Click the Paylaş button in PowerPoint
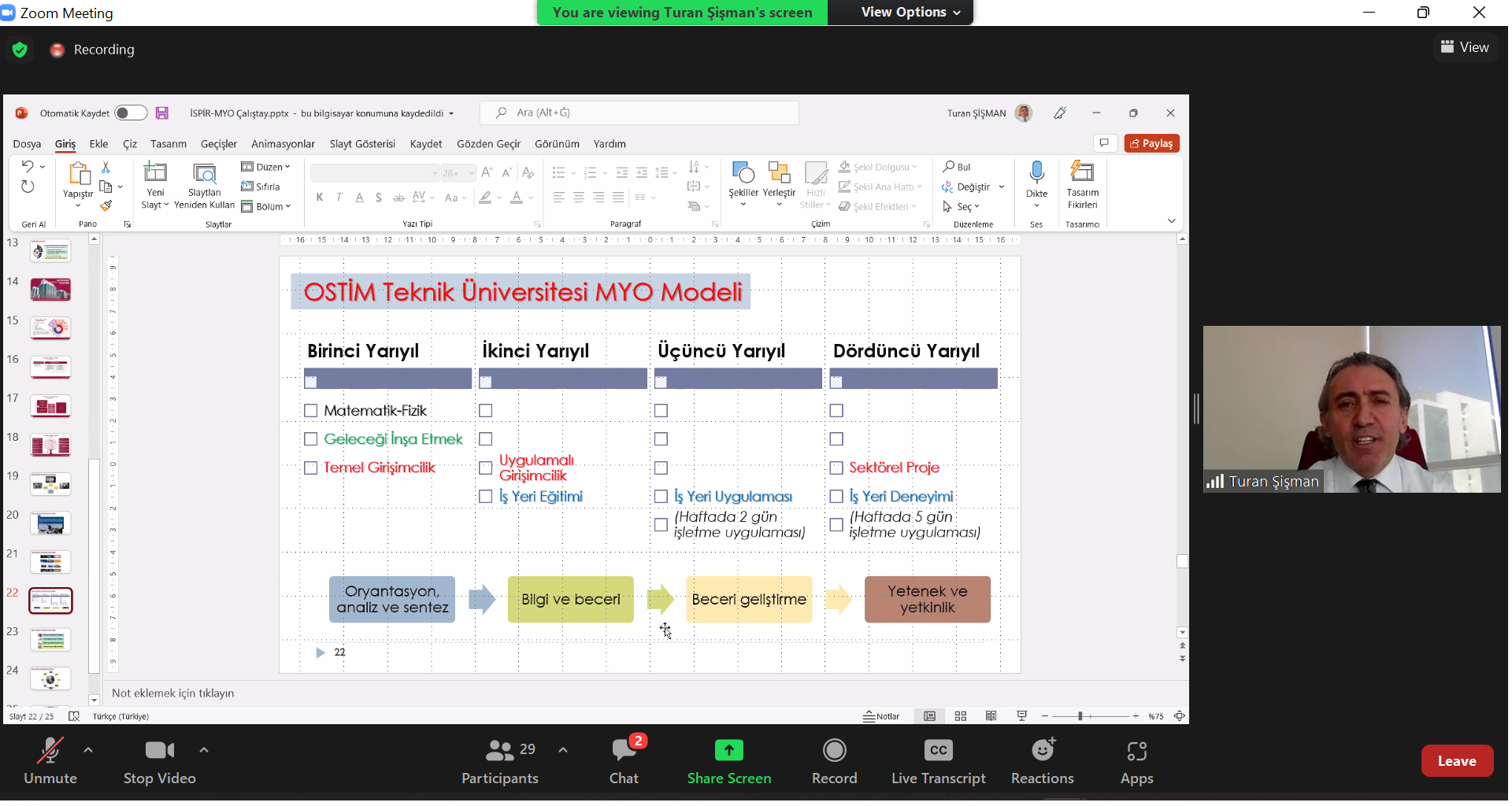Image resolution: width=1512 pixels, height=806 pixels. 1151,143
